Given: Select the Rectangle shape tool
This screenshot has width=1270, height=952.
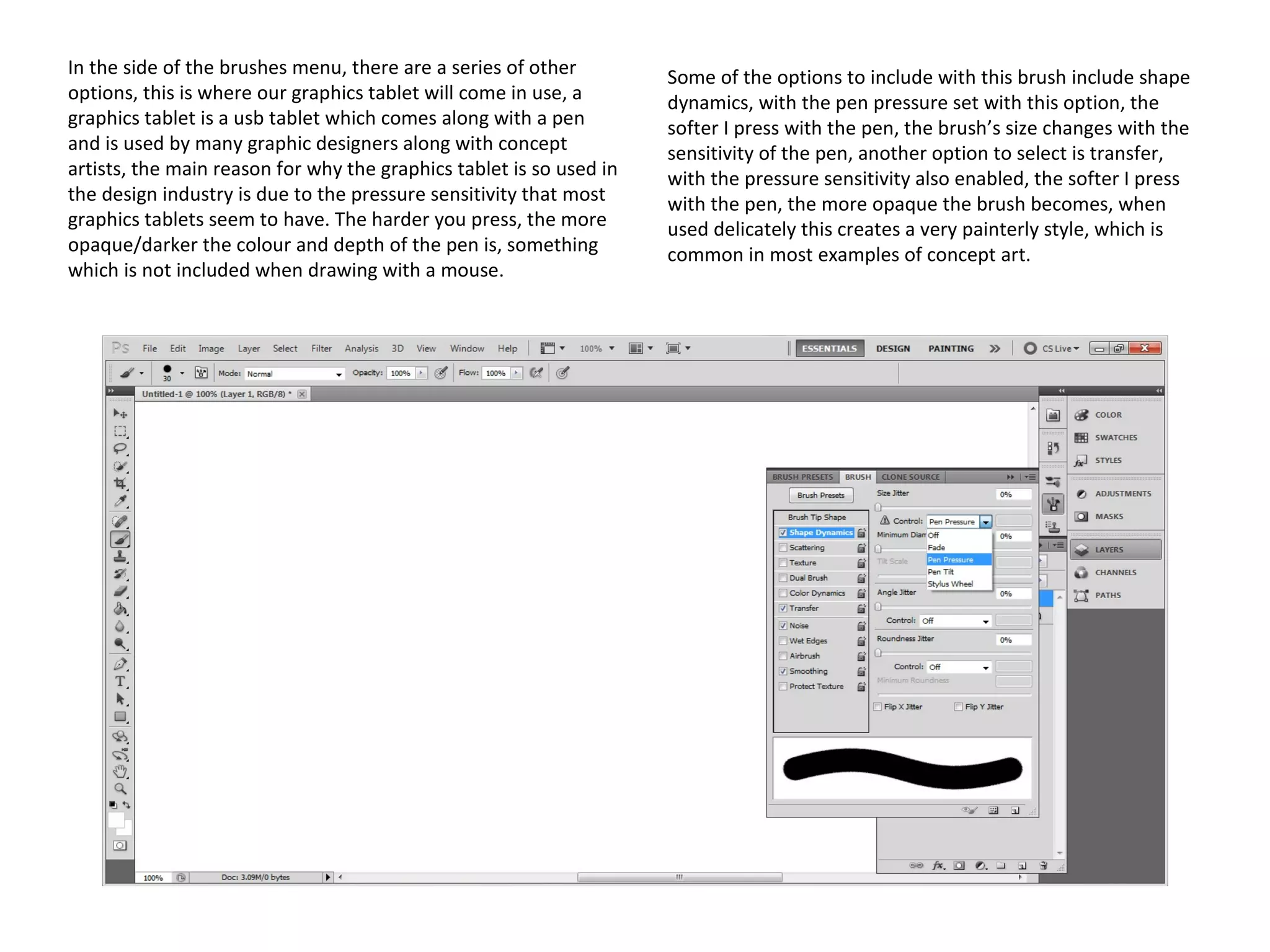Looking at the screenshot, I should tap(120, 717).
